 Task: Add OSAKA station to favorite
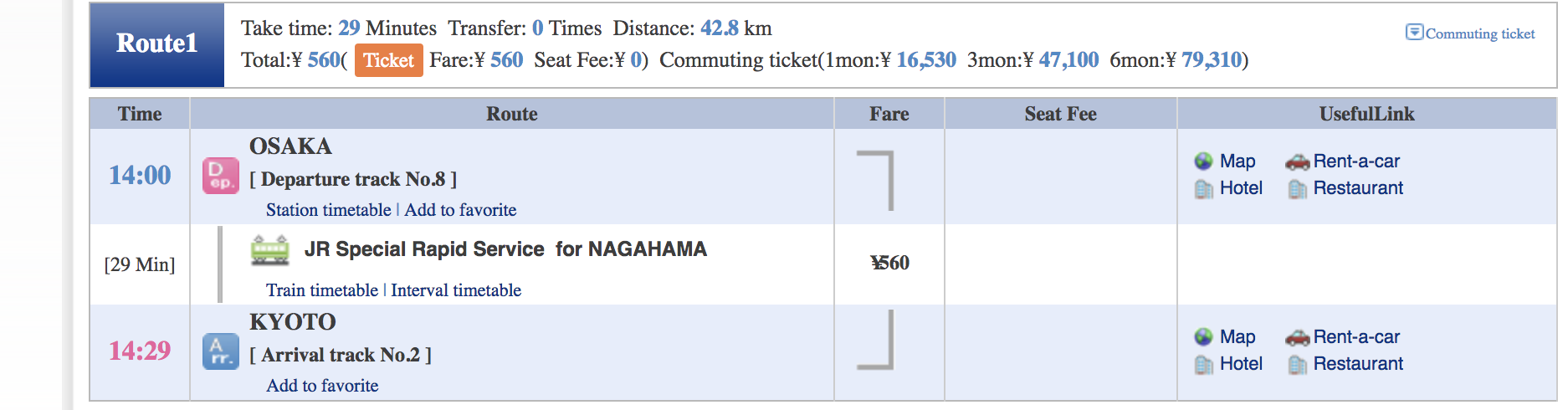point(460,210)
